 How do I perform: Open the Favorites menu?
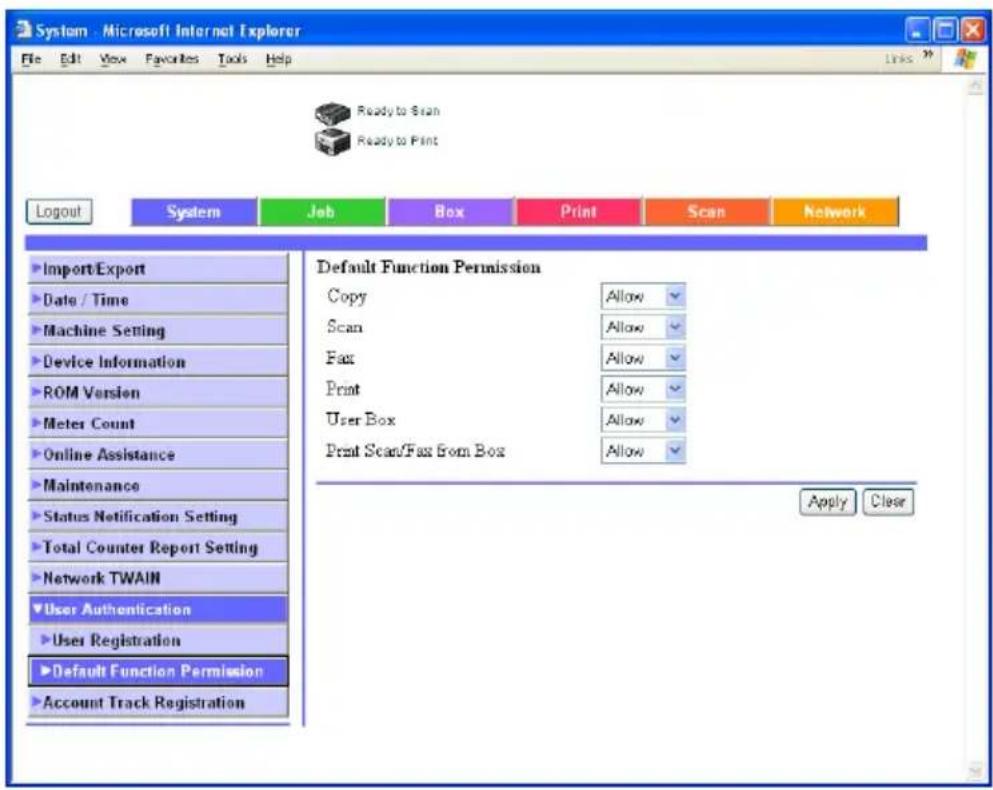[x=172, y=59]
